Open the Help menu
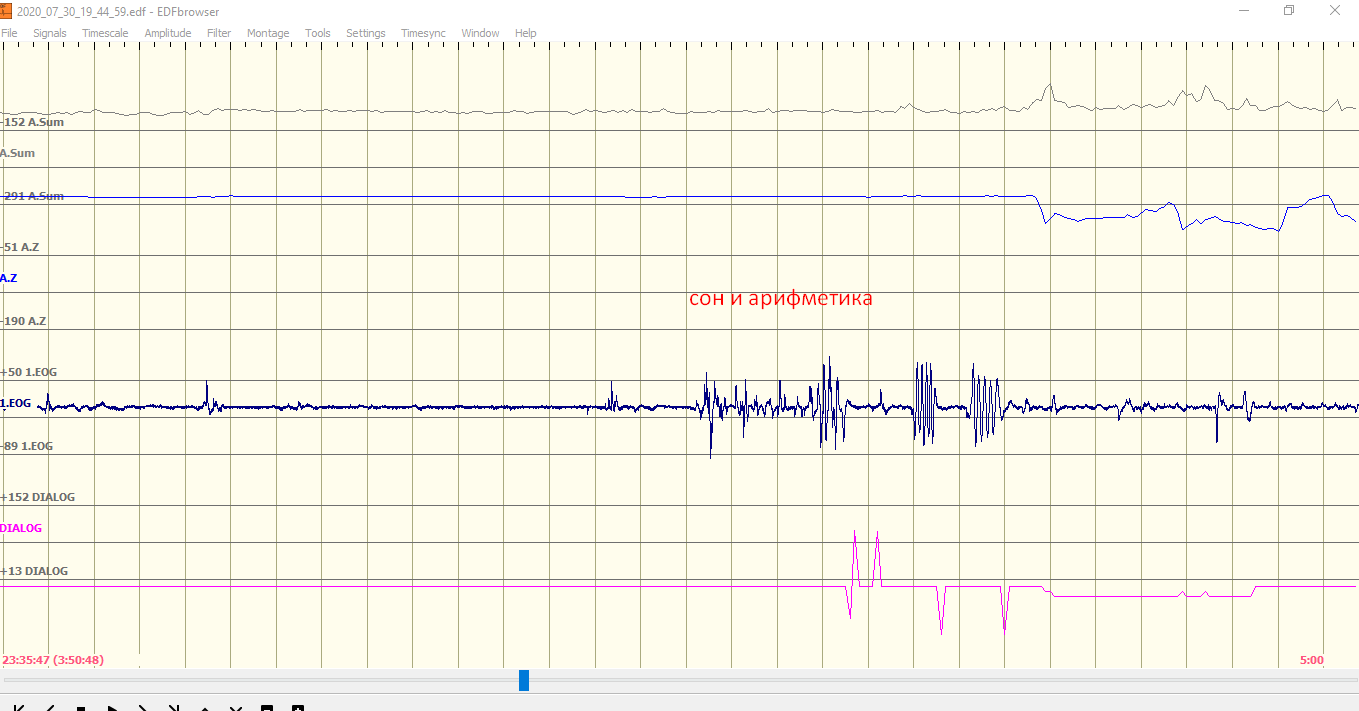Image resolution: width=1359 pixels, height=711 pixels. click(526, 33)
